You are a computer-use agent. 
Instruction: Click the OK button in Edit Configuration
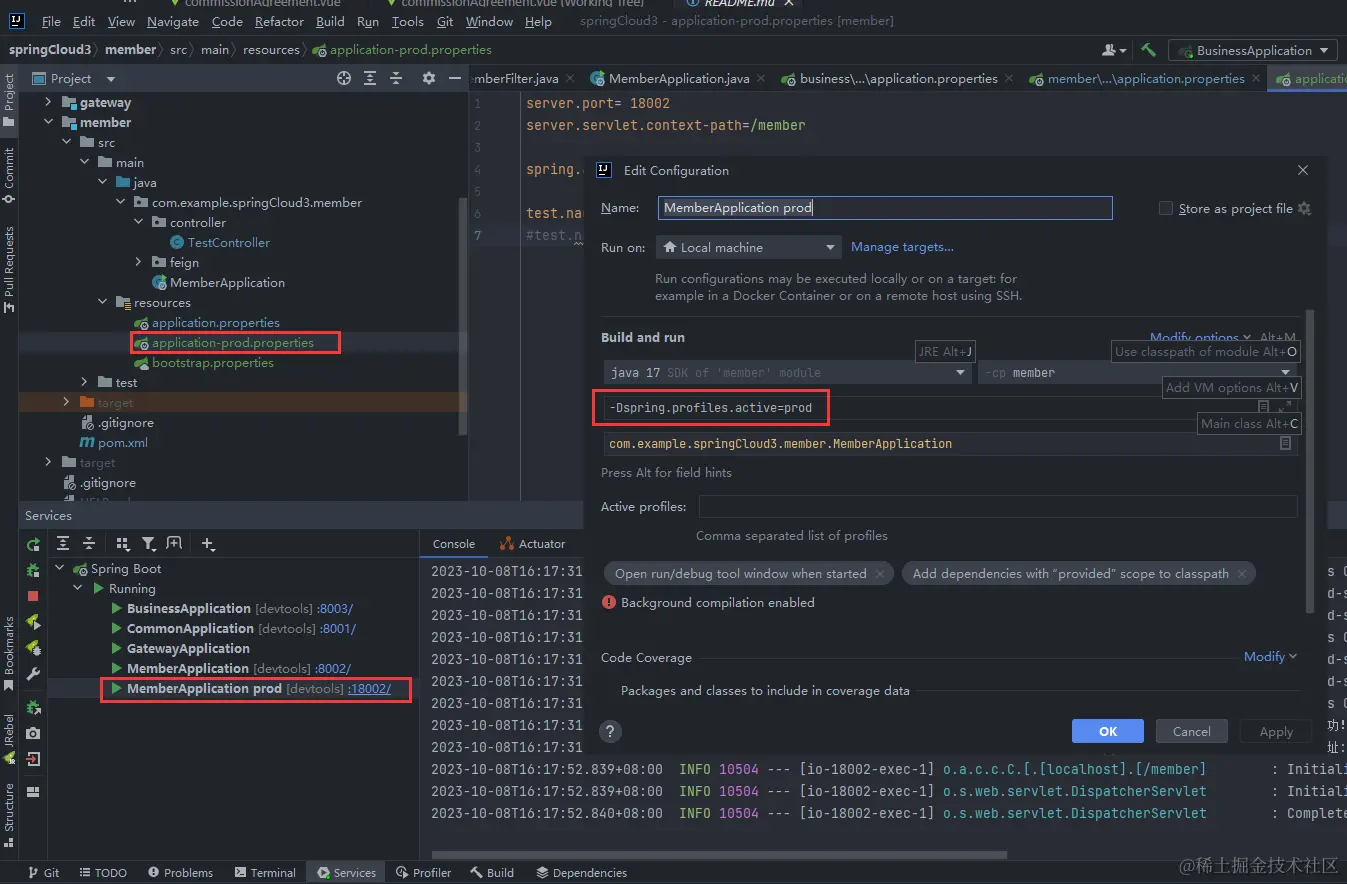point(1108,731)
